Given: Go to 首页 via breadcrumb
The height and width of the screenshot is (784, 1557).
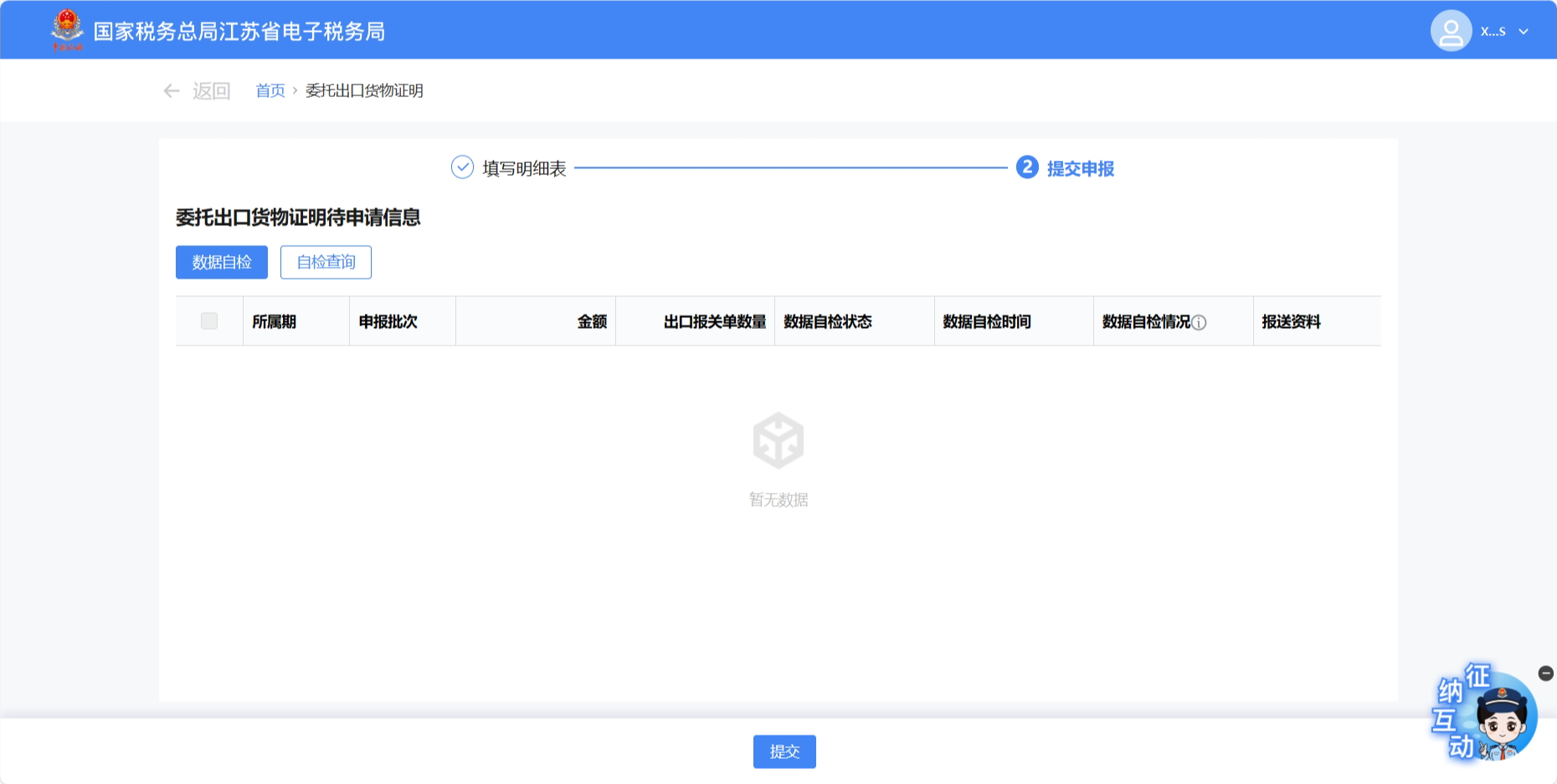Looking at the screenshot, I should coord(270,91).
